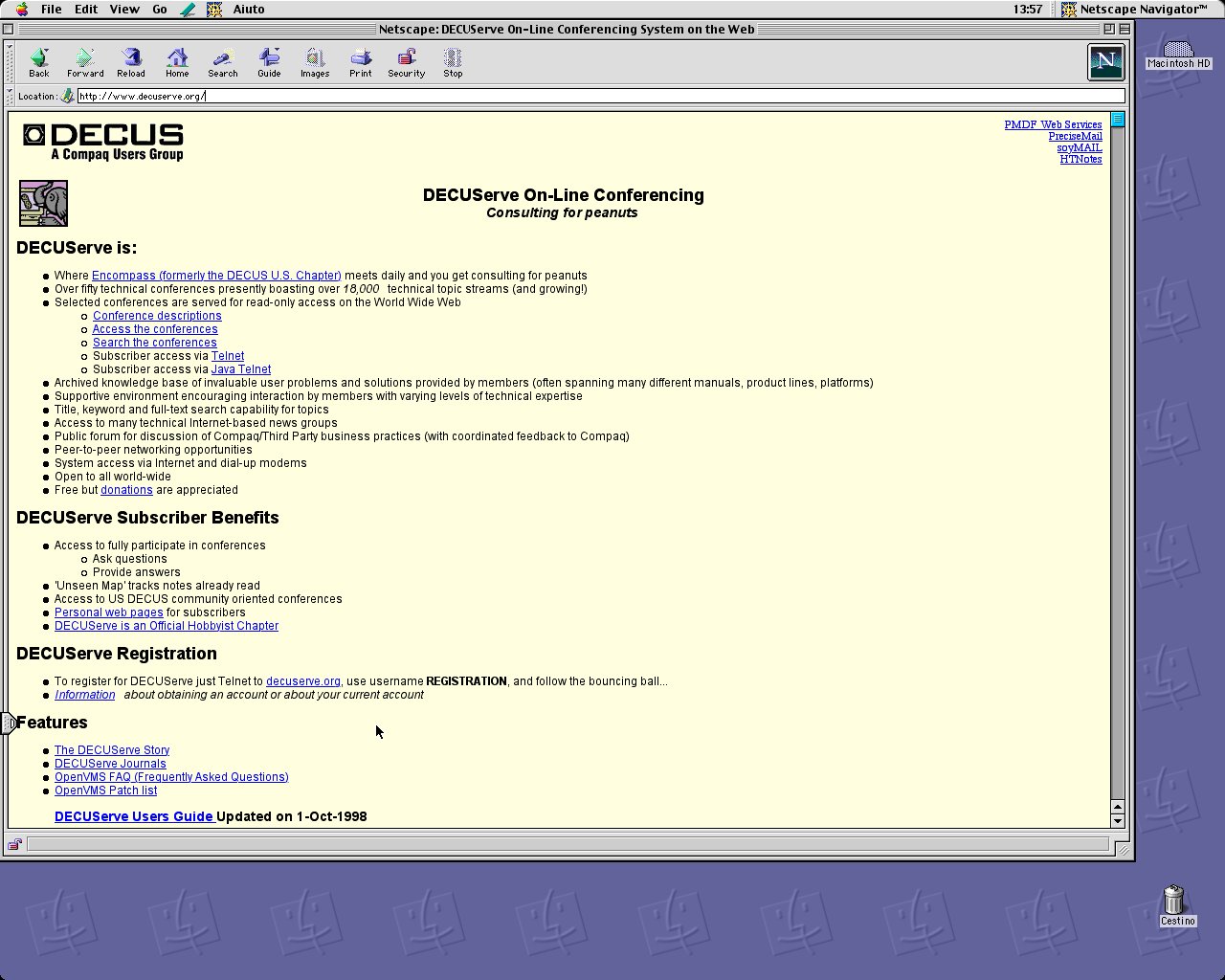
Task: Toggle Images loading button
Action: pyautogui.click(x=315, y=63)
